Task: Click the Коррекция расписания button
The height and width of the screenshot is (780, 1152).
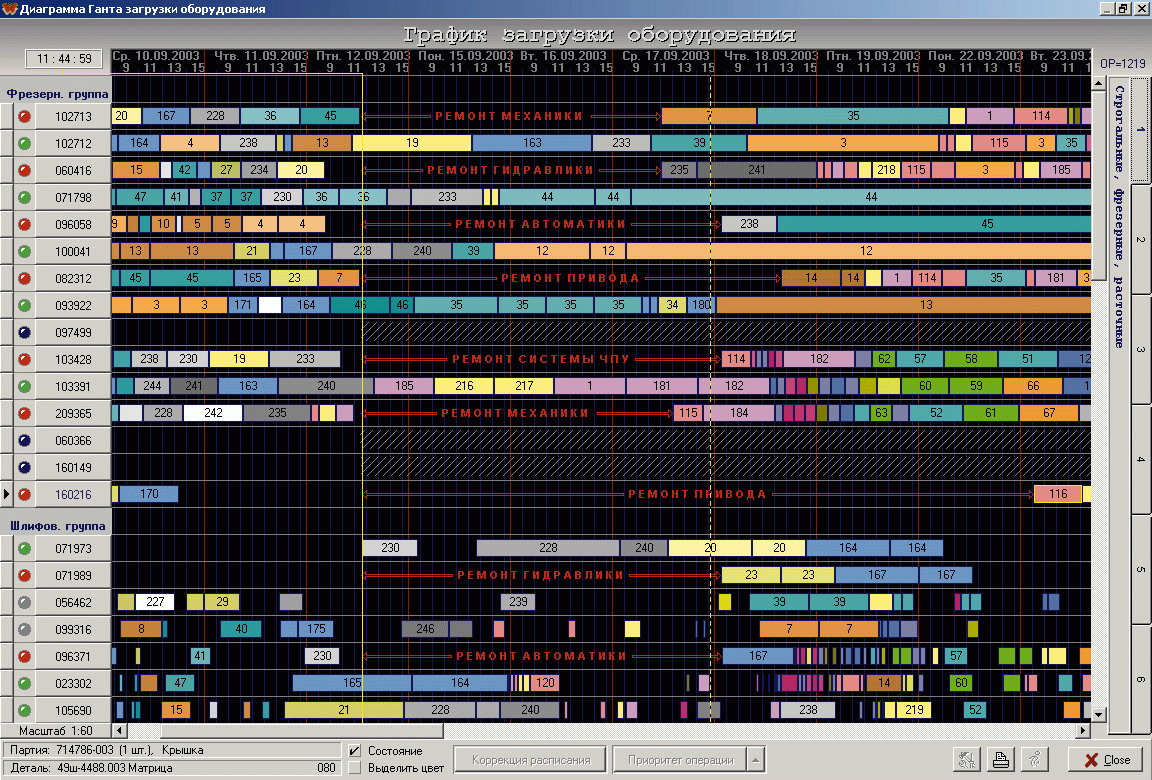Action: point(531,760)
